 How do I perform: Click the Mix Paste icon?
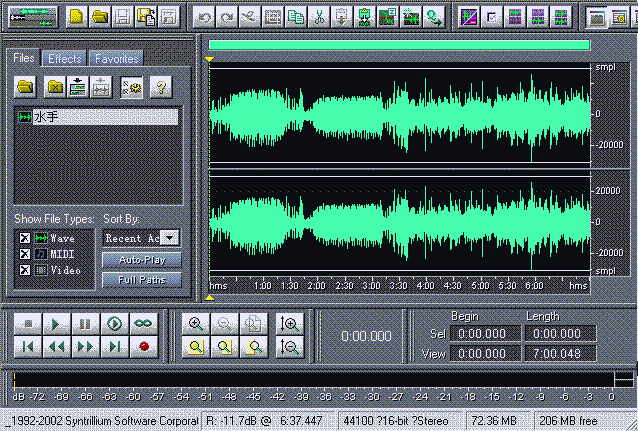[365, 17]
